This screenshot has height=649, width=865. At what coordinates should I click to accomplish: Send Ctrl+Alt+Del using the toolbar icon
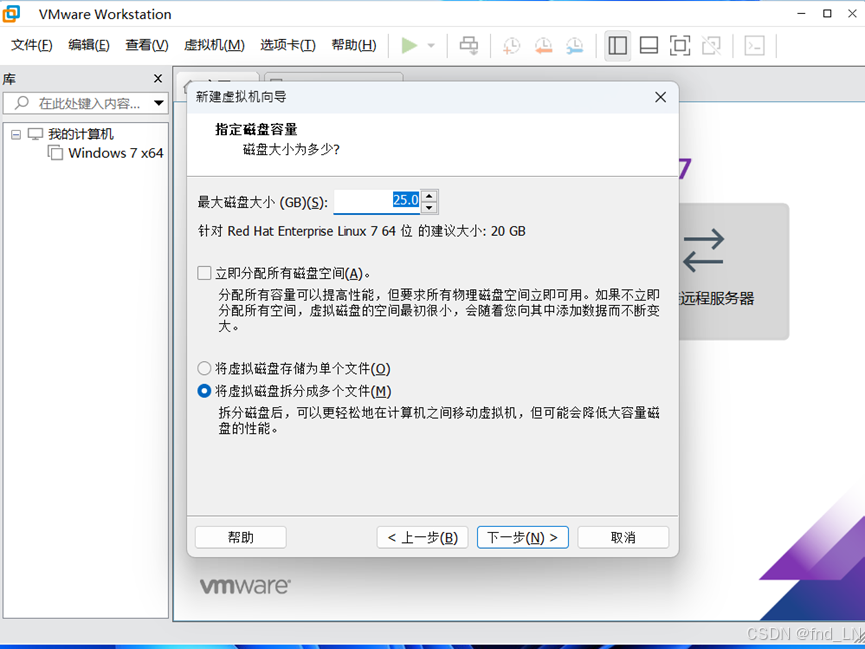[468, 45]
